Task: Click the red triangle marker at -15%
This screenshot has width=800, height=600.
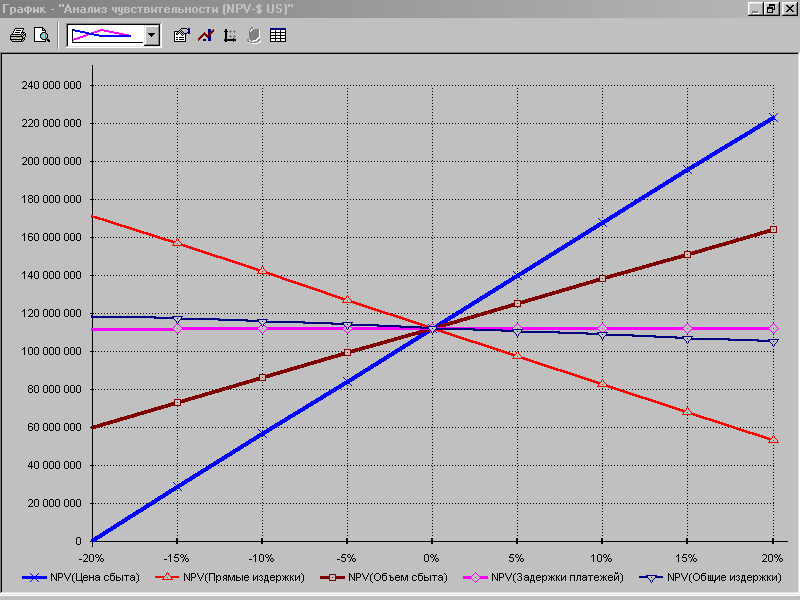Action: (x=177, y=242)
